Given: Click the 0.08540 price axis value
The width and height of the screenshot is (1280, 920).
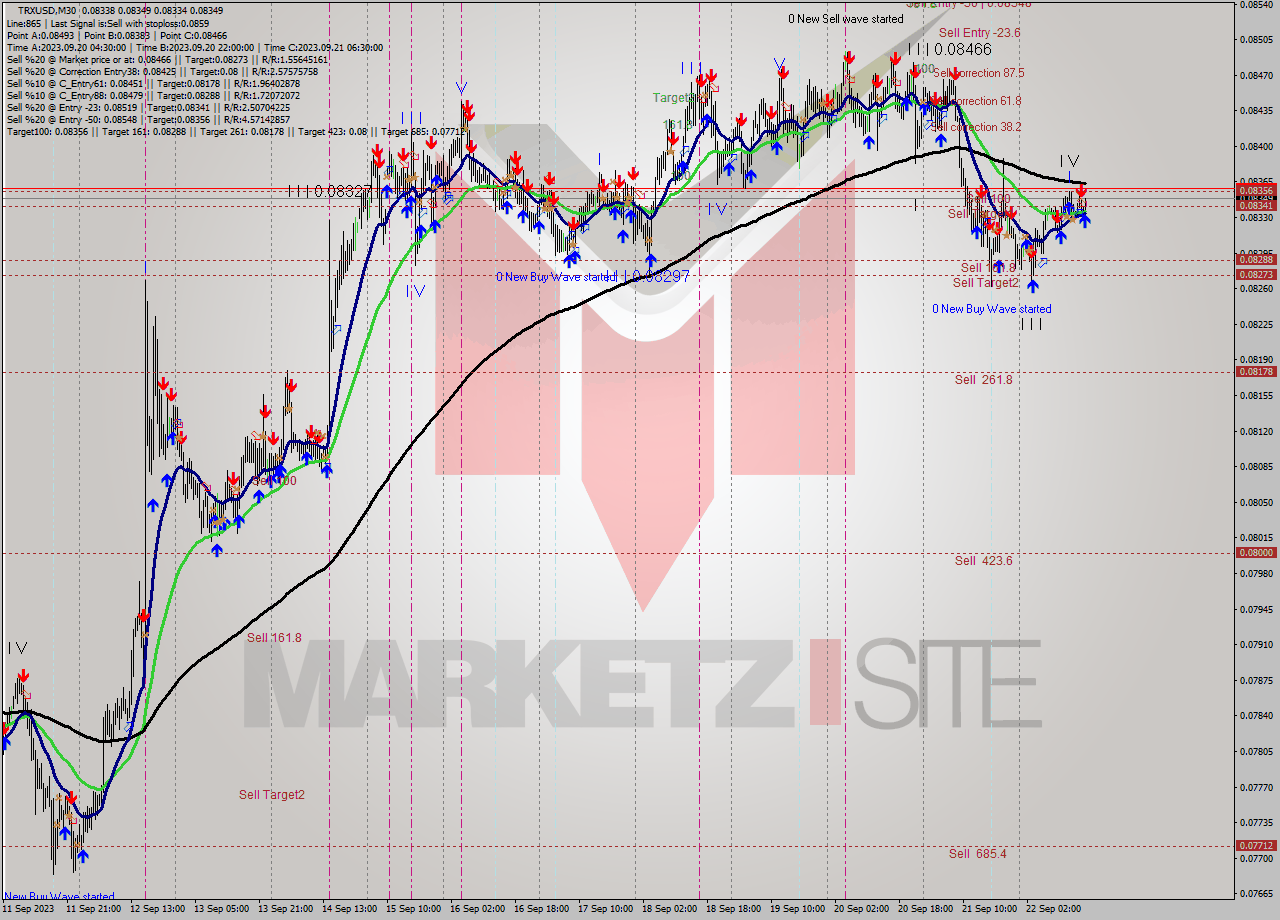Looking at the screenshot, I should (1256, 4).
